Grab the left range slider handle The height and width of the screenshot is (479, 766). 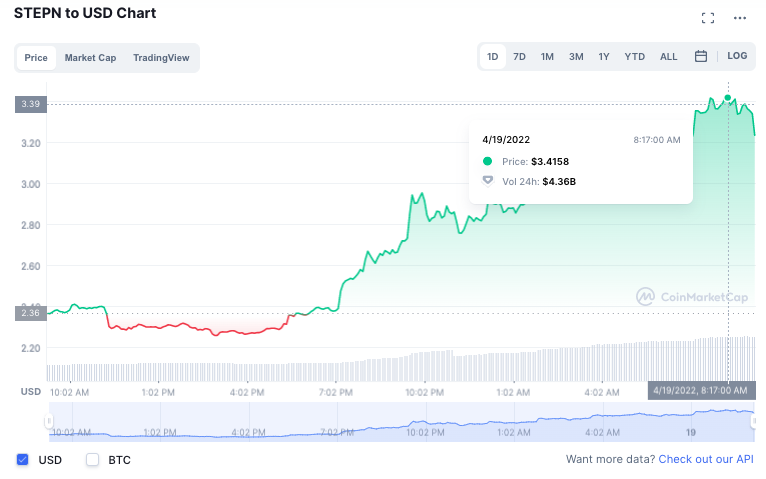(49, 421)
